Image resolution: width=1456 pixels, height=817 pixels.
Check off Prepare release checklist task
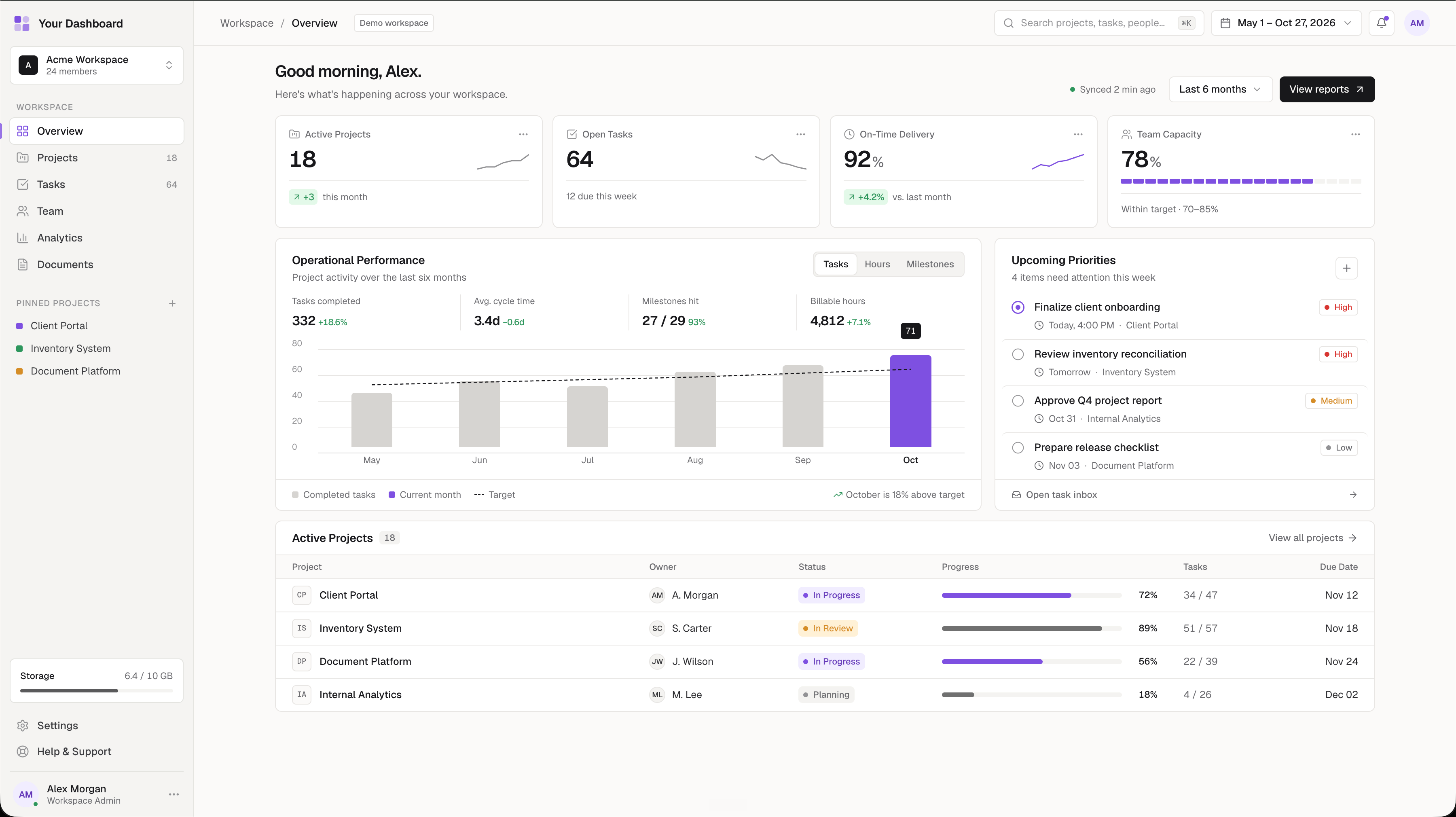click(1018, 448)
